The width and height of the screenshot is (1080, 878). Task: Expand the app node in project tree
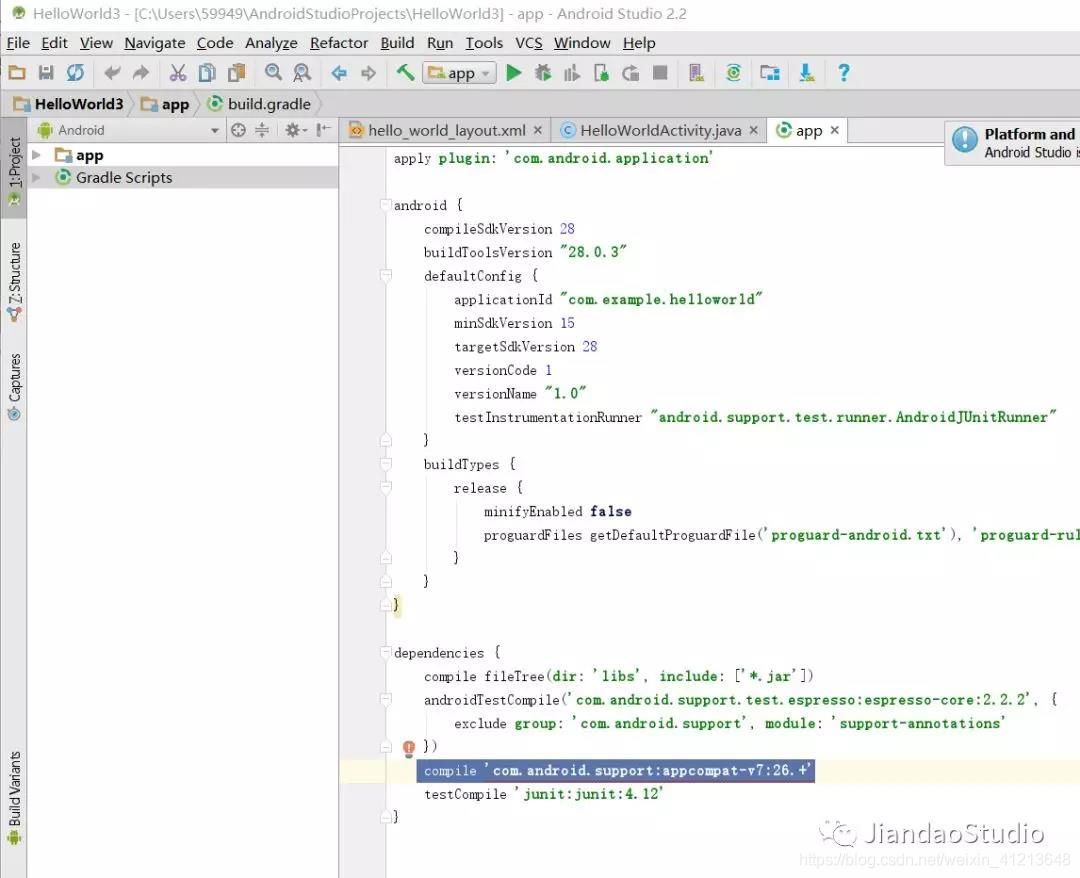coord(37,155)
